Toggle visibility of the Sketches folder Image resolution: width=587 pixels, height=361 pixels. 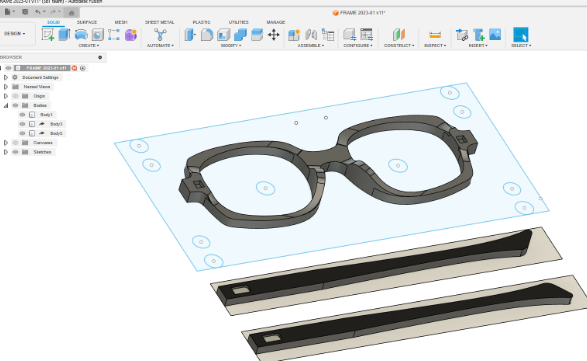coord(15,152)
